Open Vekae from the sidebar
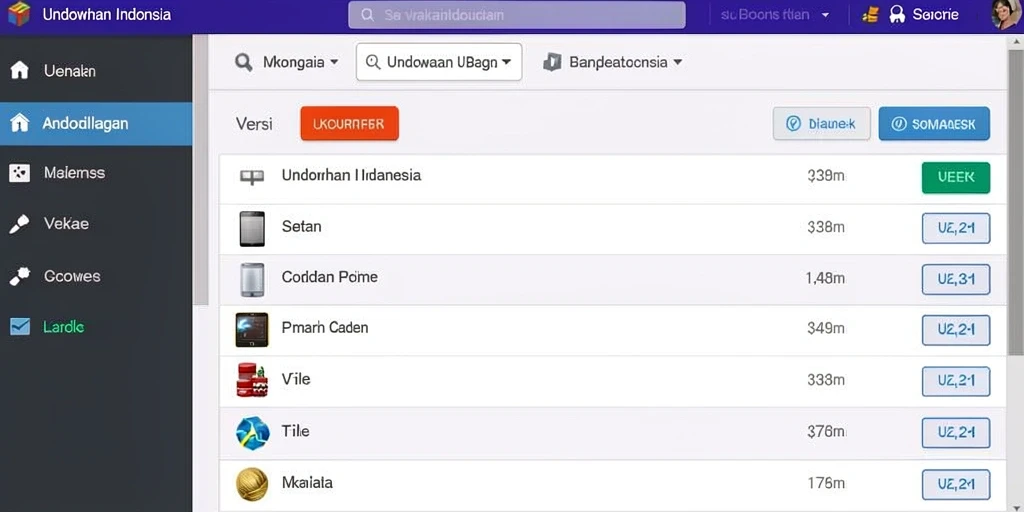 (x=96, y=224)
